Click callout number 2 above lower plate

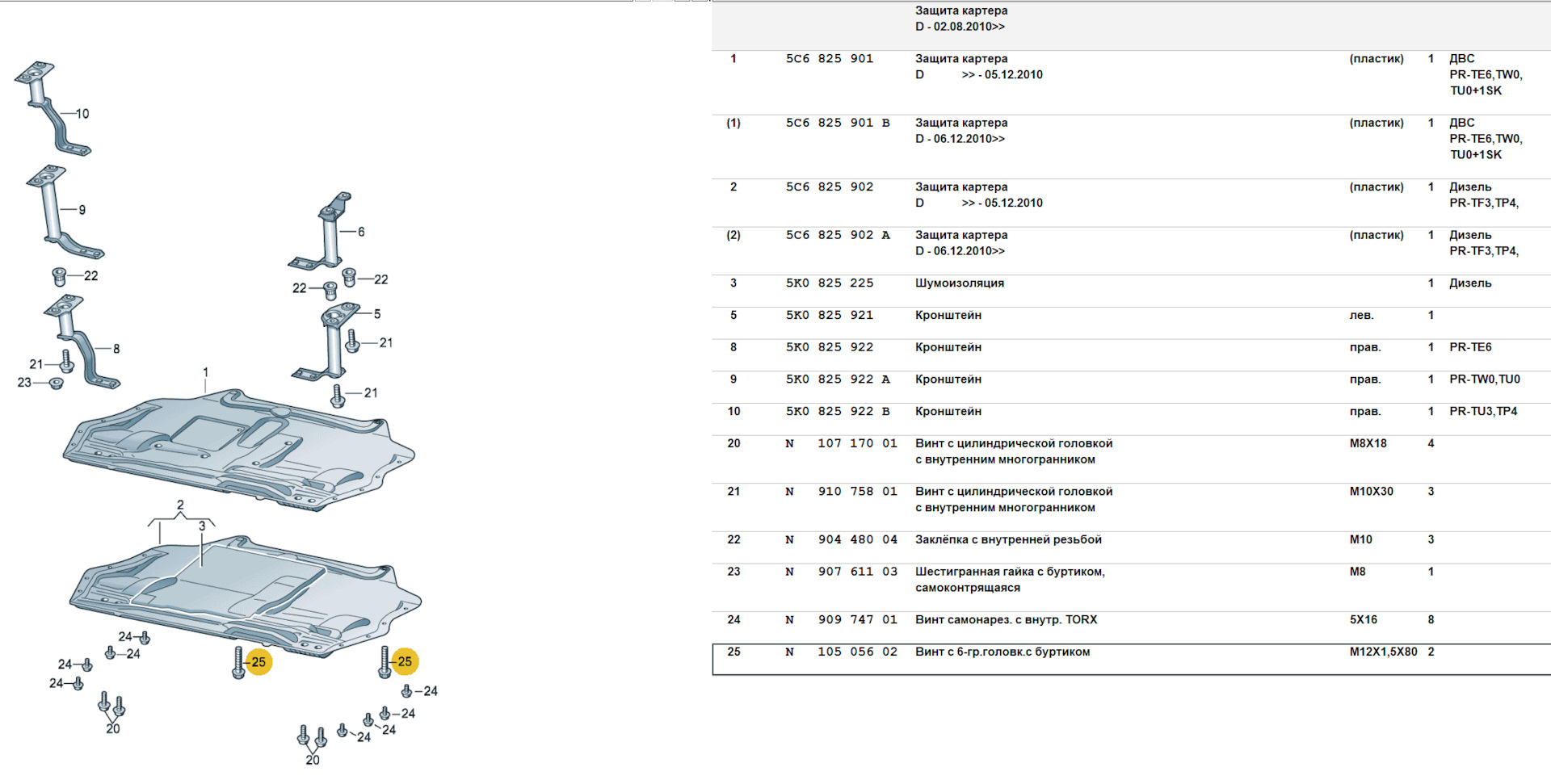[180, 505]
